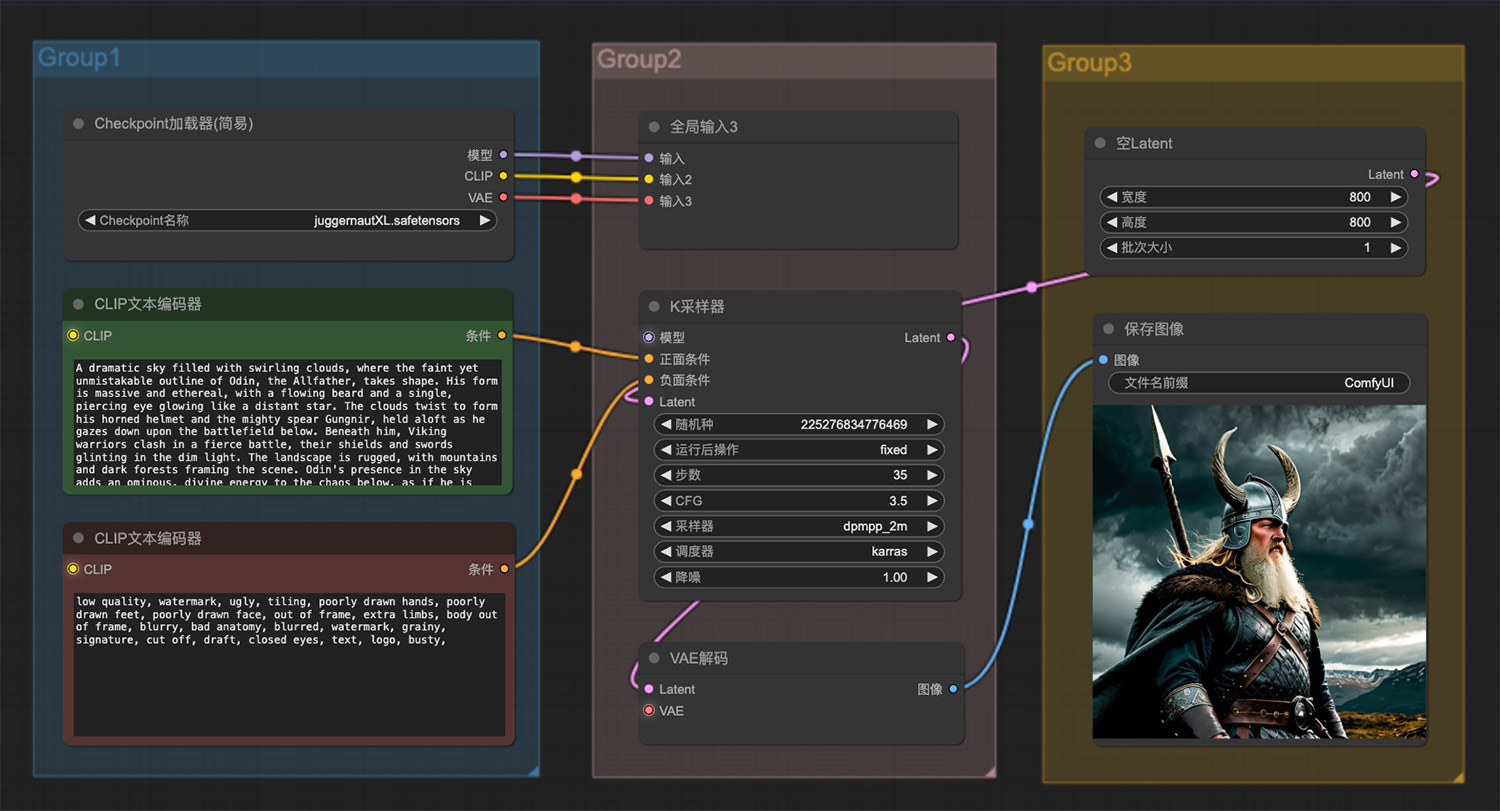The width and height of the screenshot is (1500, 811).
Task: Decrease 宽度 with its left arrow
Action: point(1110,197)
